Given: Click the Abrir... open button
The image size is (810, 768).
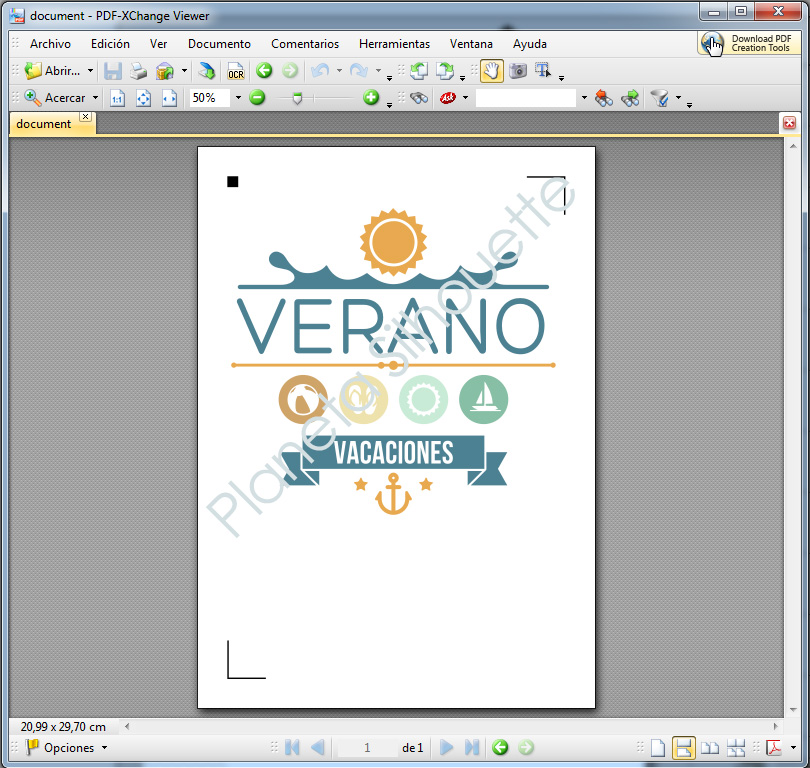Looking at the screenshot, I should point(52,71).
